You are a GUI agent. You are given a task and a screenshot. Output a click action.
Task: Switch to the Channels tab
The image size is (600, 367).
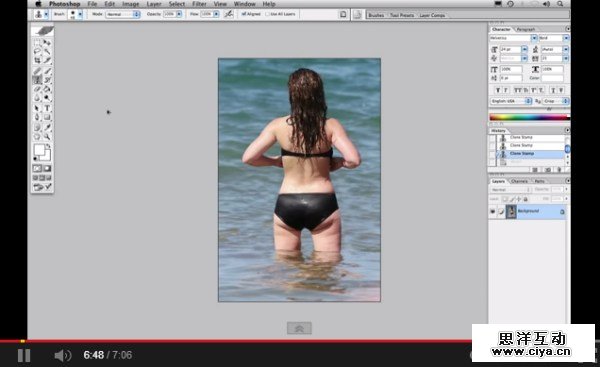coord(520,181)
